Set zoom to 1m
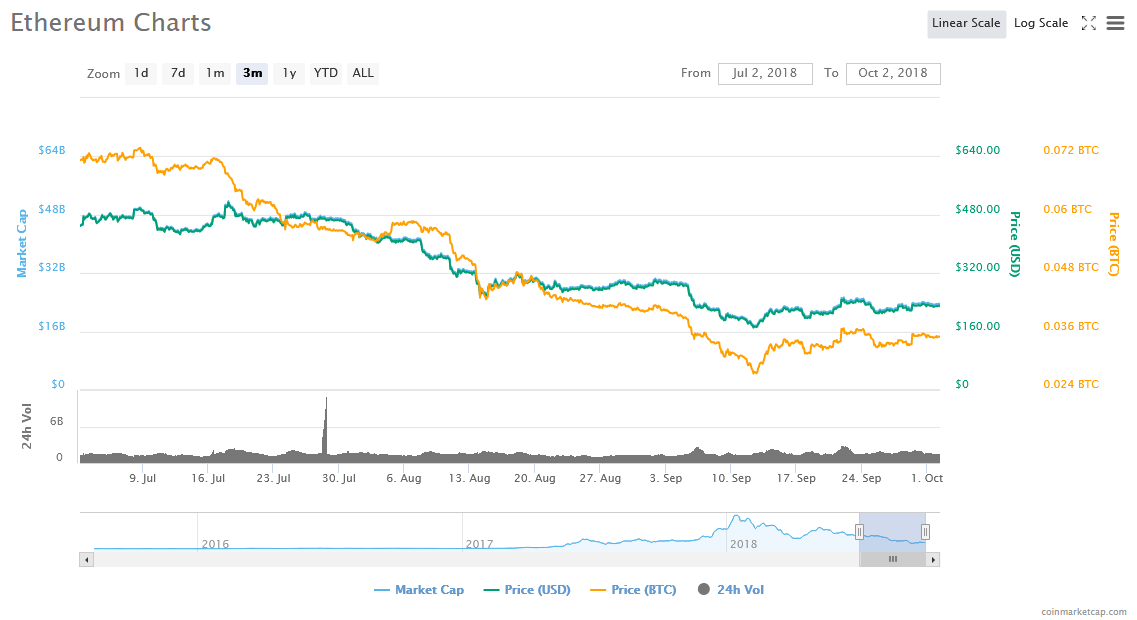Image resolution: width=1137 pixels, height=620 pixels. (x=215, y=73)
